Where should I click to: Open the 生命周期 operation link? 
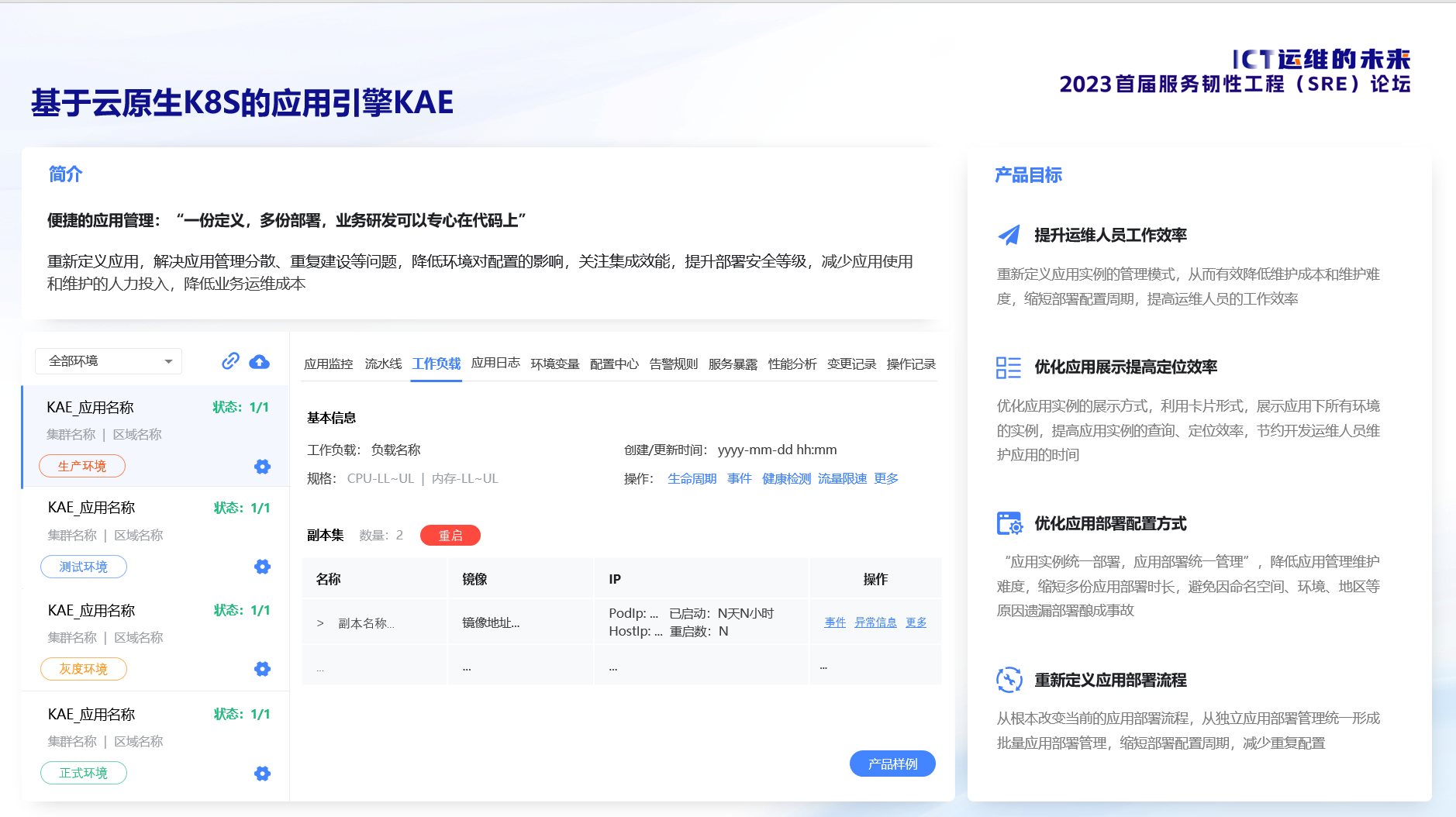[x=692, y=478]
